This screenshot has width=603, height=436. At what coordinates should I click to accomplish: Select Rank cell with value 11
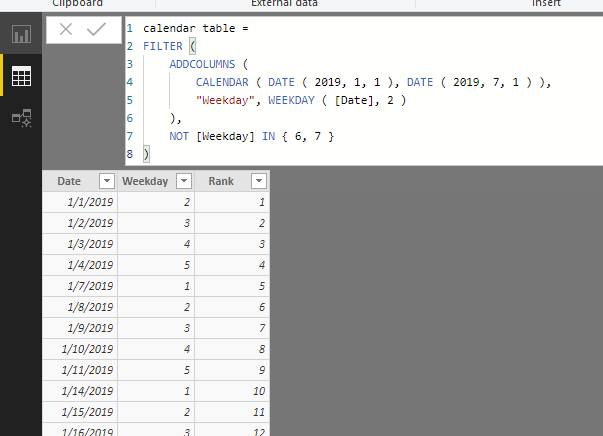[232, 412]
